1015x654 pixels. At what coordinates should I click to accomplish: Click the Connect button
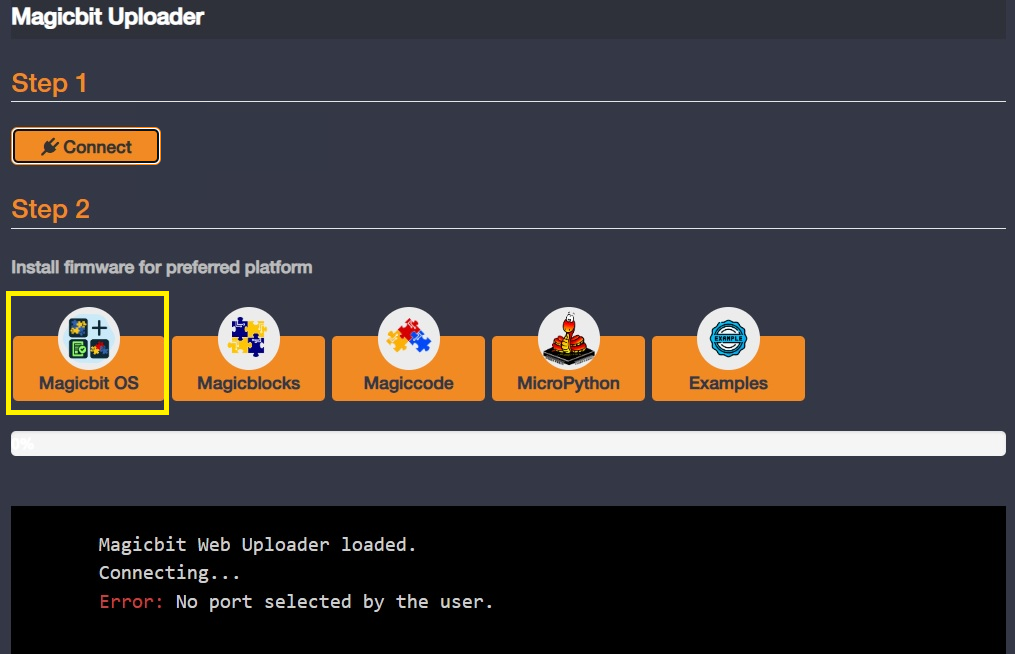click(85, 146)
